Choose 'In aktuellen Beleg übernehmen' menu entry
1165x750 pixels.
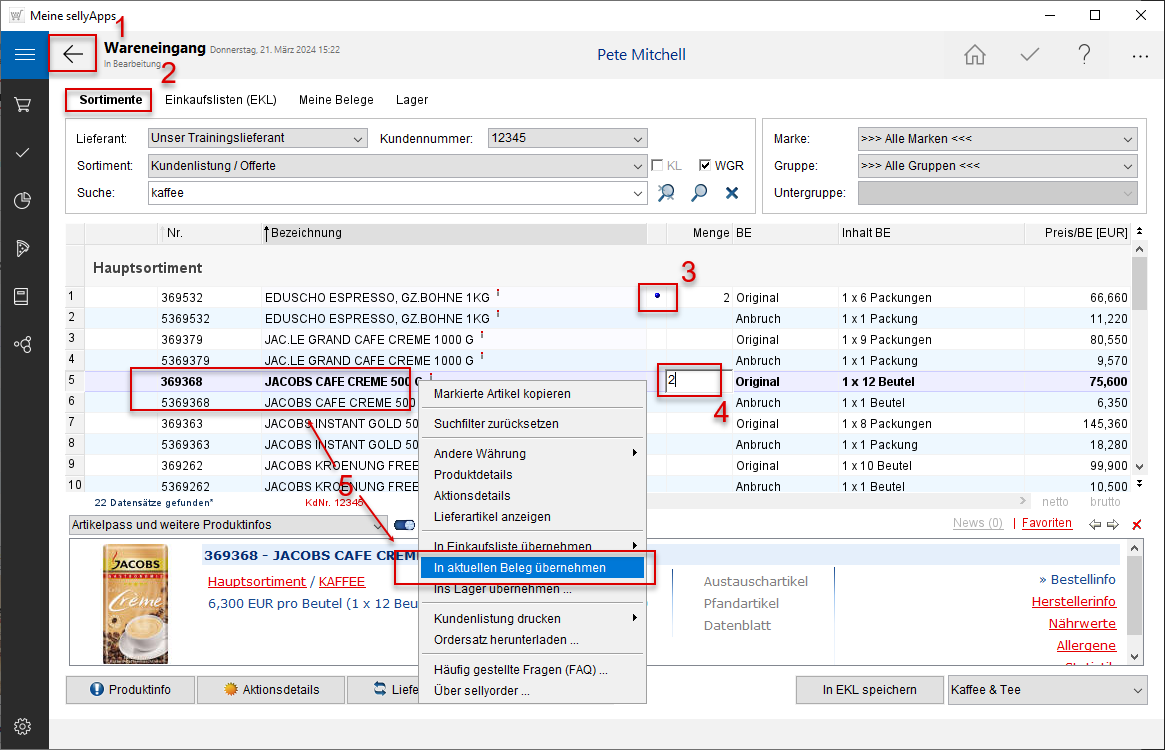tap(519, 567)
